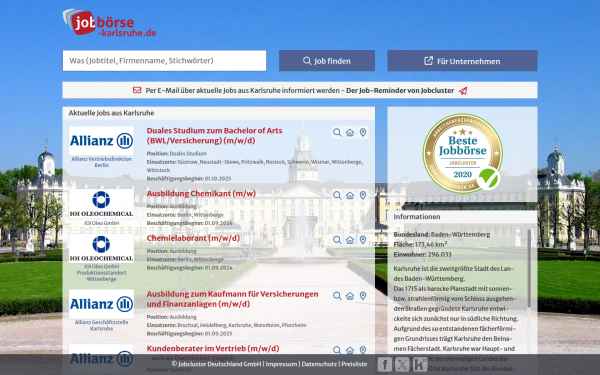The height and width of the screenshot is (375, 600).
Task: Click magnifier icon for Kaufmann für Versicherungen
Action: [x=337, y=296]
